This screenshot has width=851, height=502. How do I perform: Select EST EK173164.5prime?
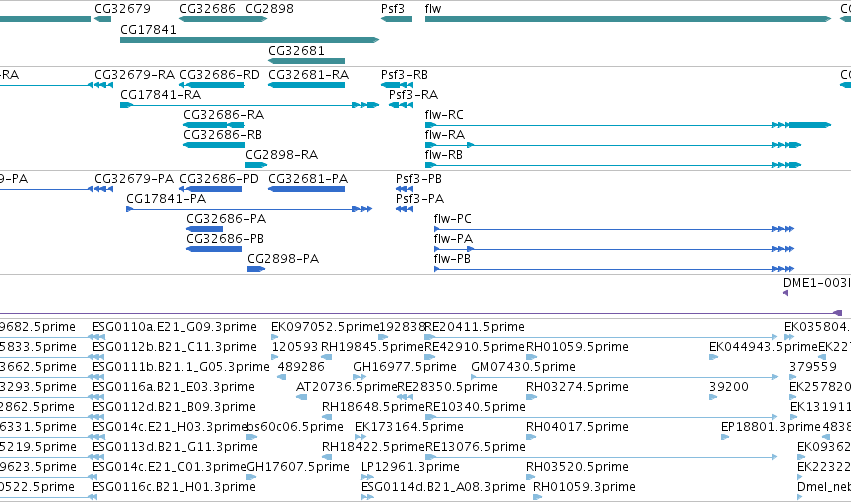[409, 427]
